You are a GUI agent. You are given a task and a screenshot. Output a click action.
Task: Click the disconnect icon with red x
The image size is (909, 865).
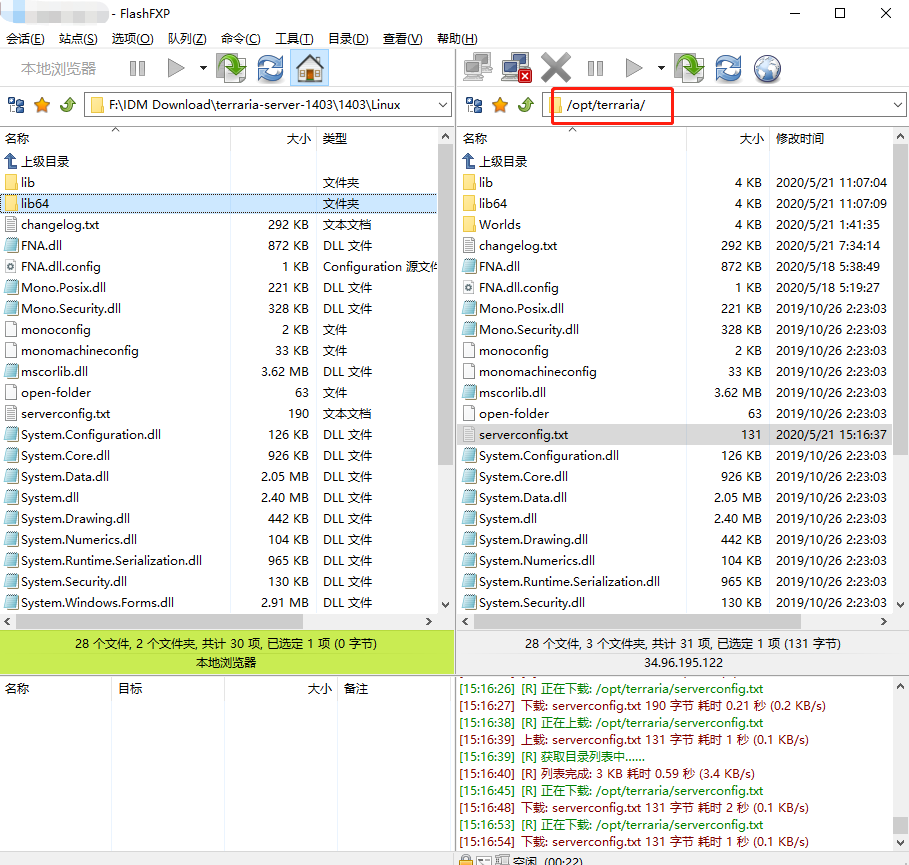516,68
